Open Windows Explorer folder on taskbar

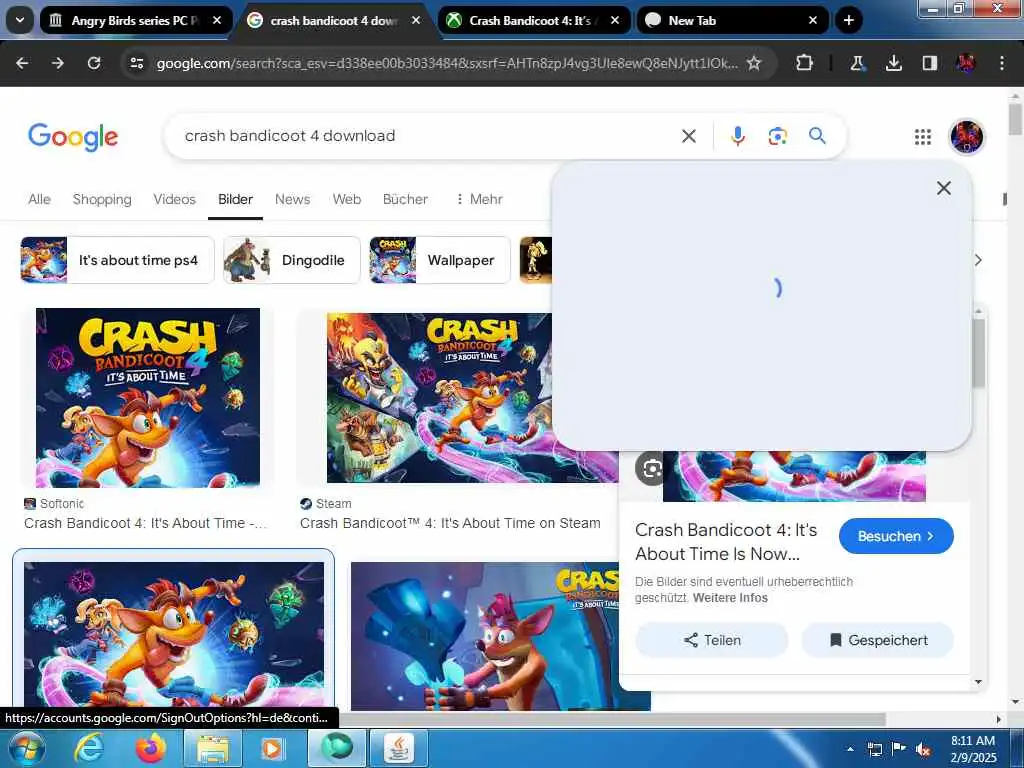pos(213,748)
